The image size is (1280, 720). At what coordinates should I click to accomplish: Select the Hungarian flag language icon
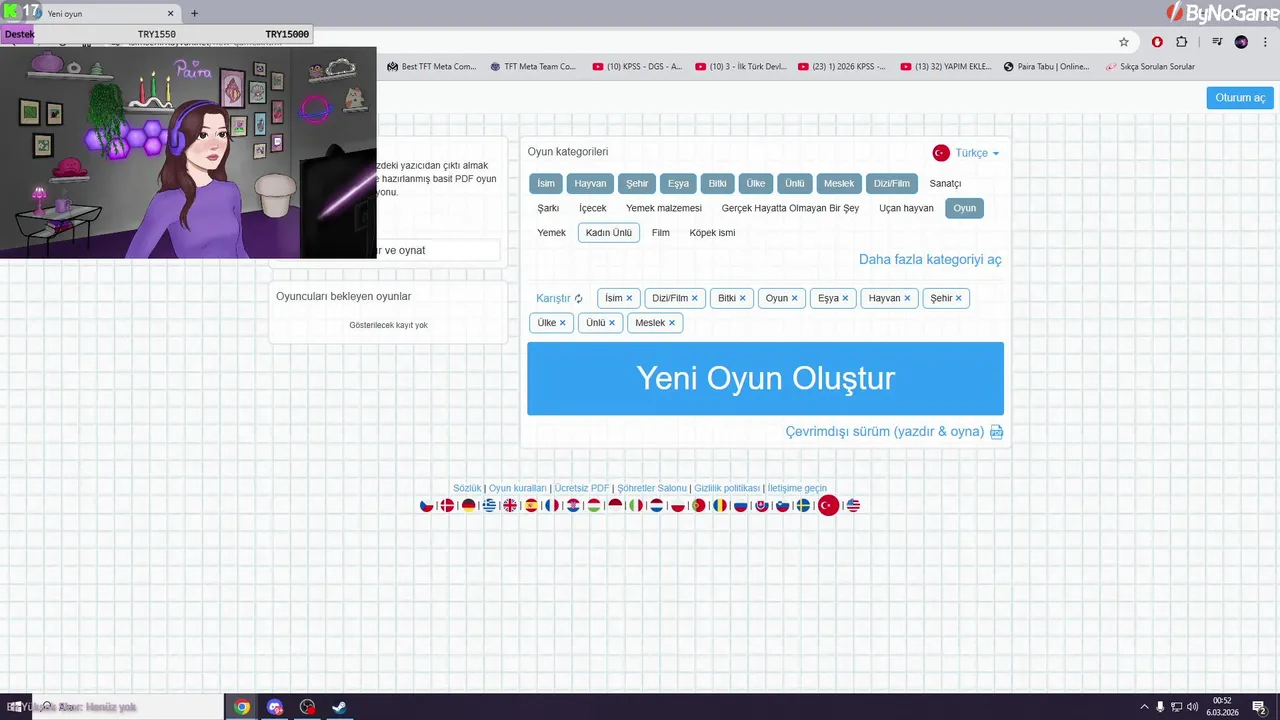coord(593,506)
